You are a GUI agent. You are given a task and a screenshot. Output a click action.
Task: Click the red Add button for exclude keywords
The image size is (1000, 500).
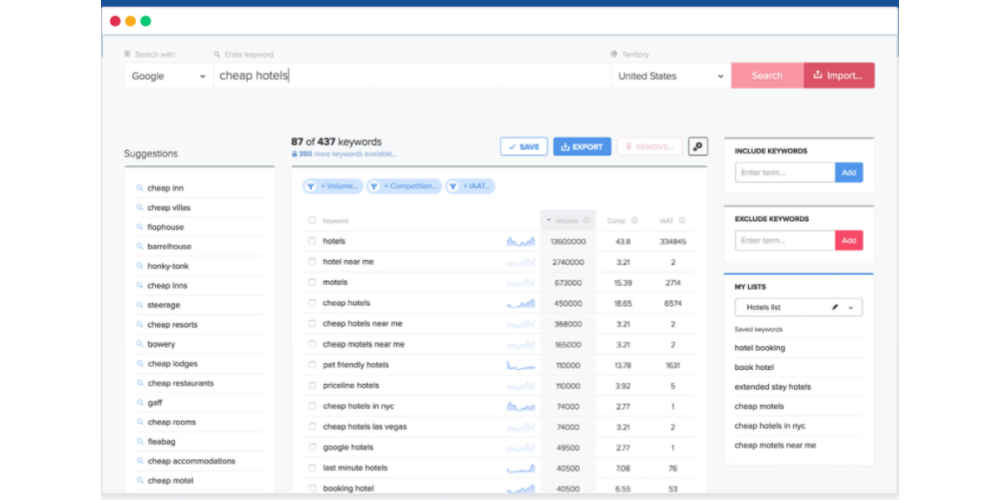click(x=849, y=241)
